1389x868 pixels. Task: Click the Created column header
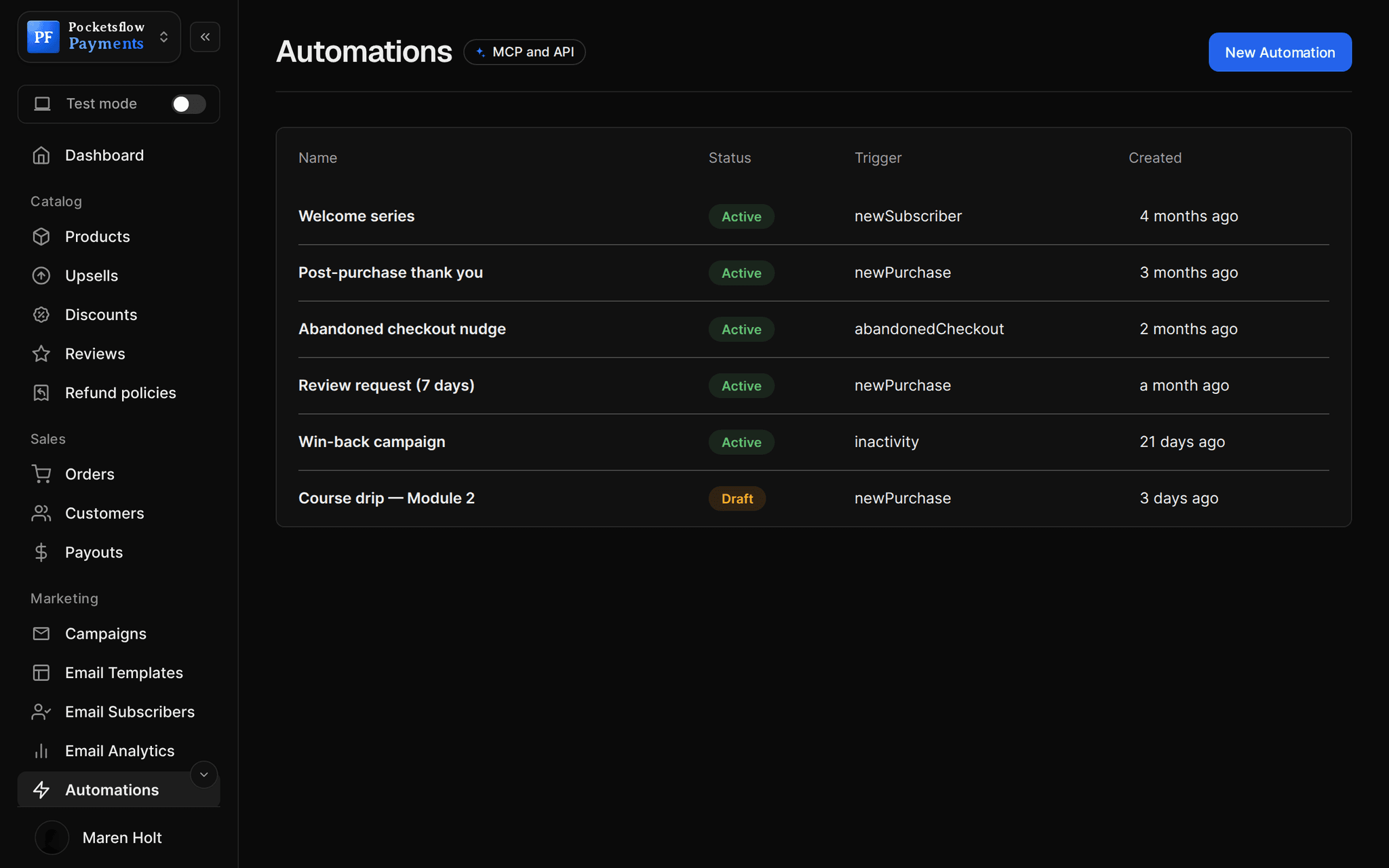pos(1155,158)
